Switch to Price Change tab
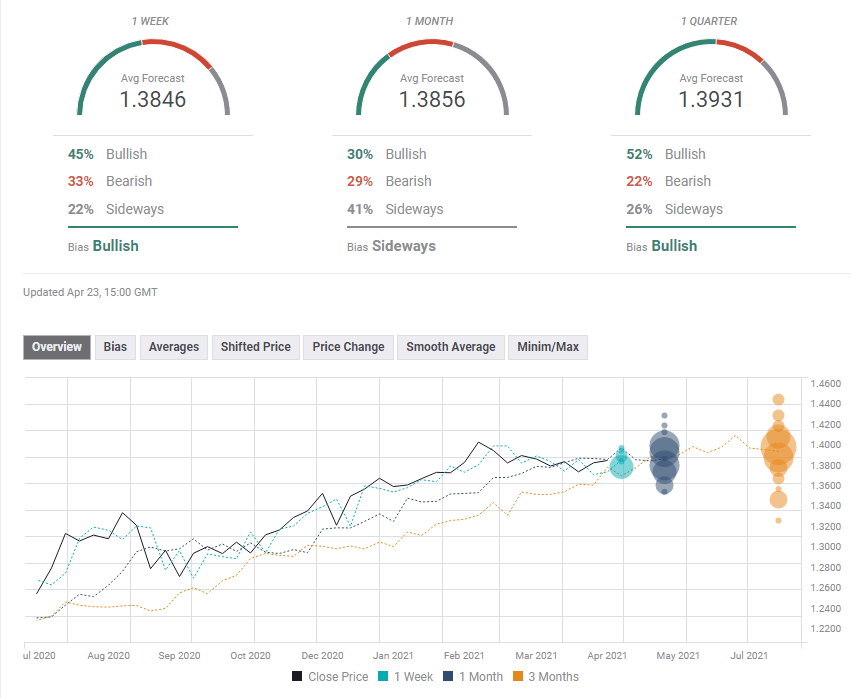 (x=348, y=347)
